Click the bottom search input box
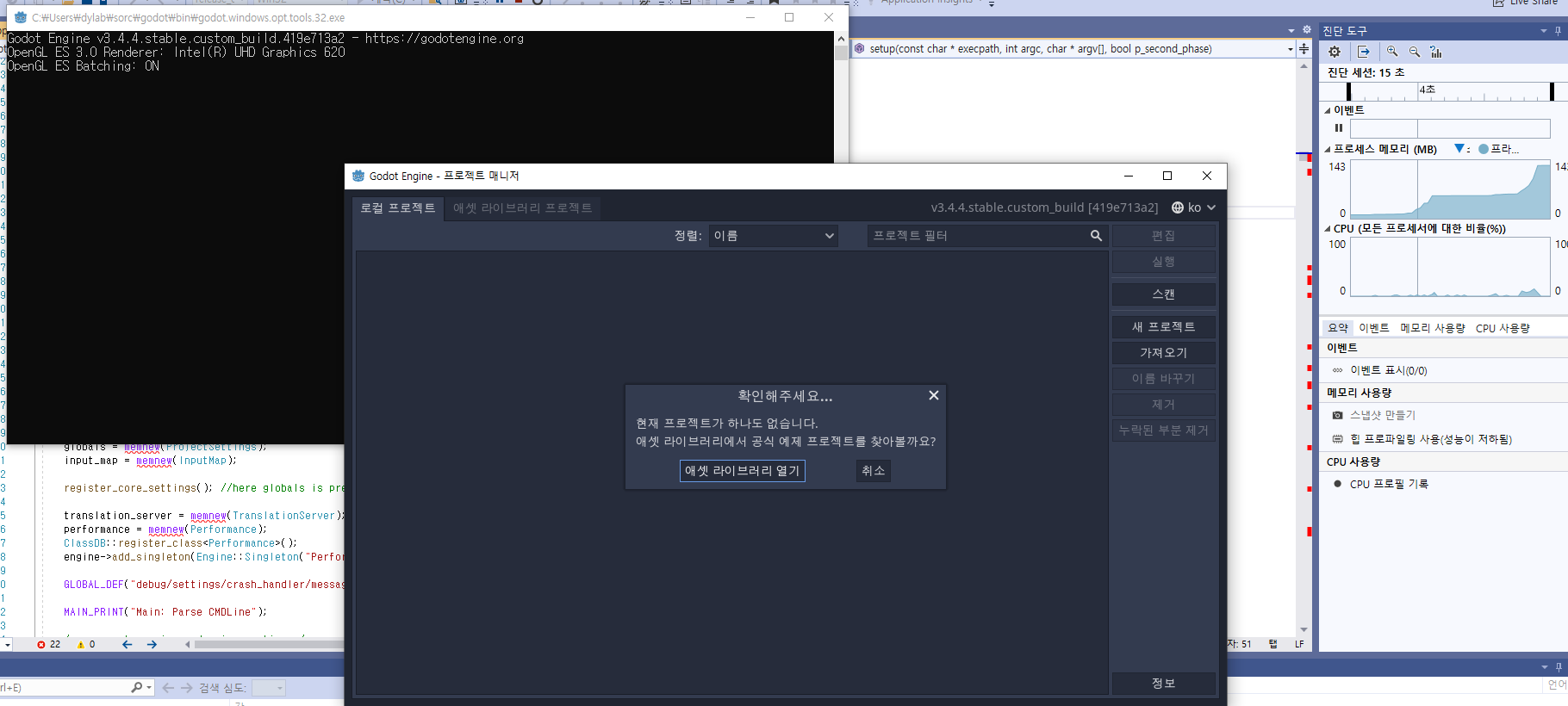Image resolution: width=1568 pixels, height=706 pixels. tap(65, 688)
